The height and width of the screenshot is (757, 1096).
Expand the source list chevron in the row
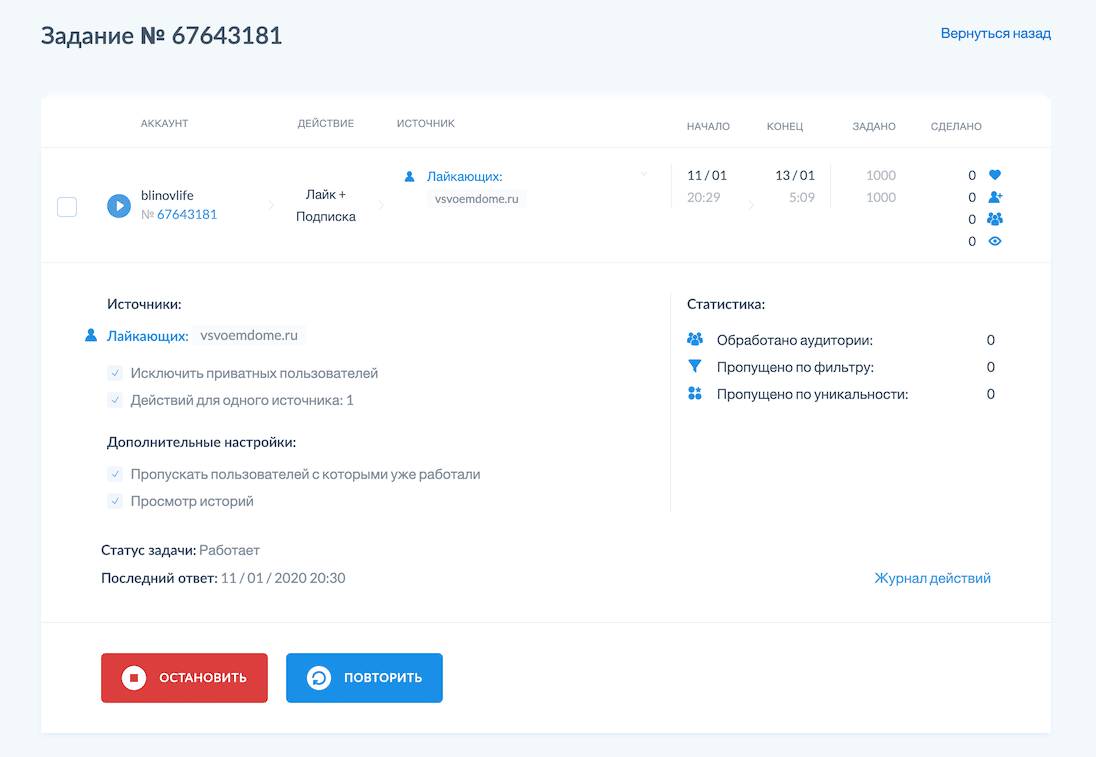tap(644, 174)
